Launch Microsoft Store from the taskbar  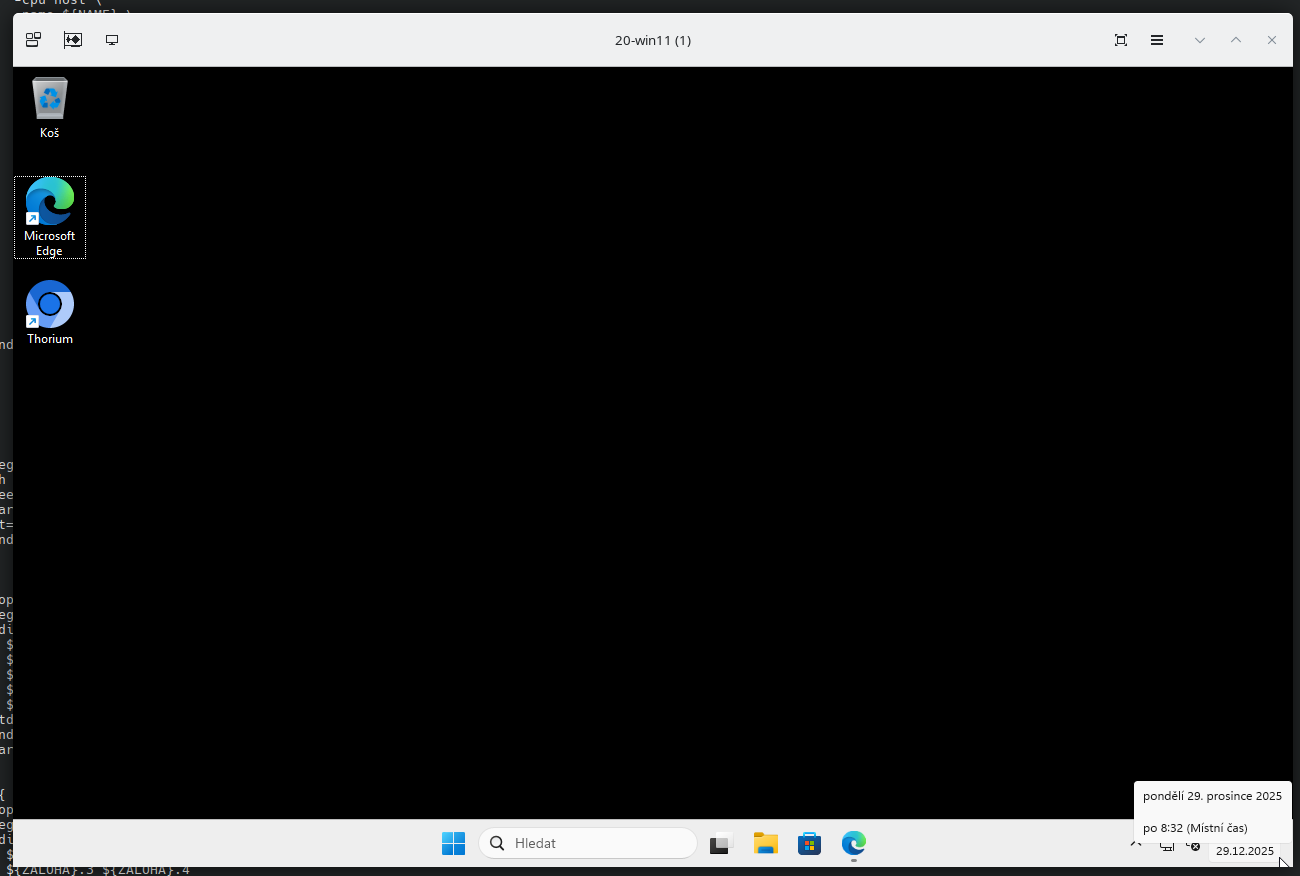(x=809, y=843)
